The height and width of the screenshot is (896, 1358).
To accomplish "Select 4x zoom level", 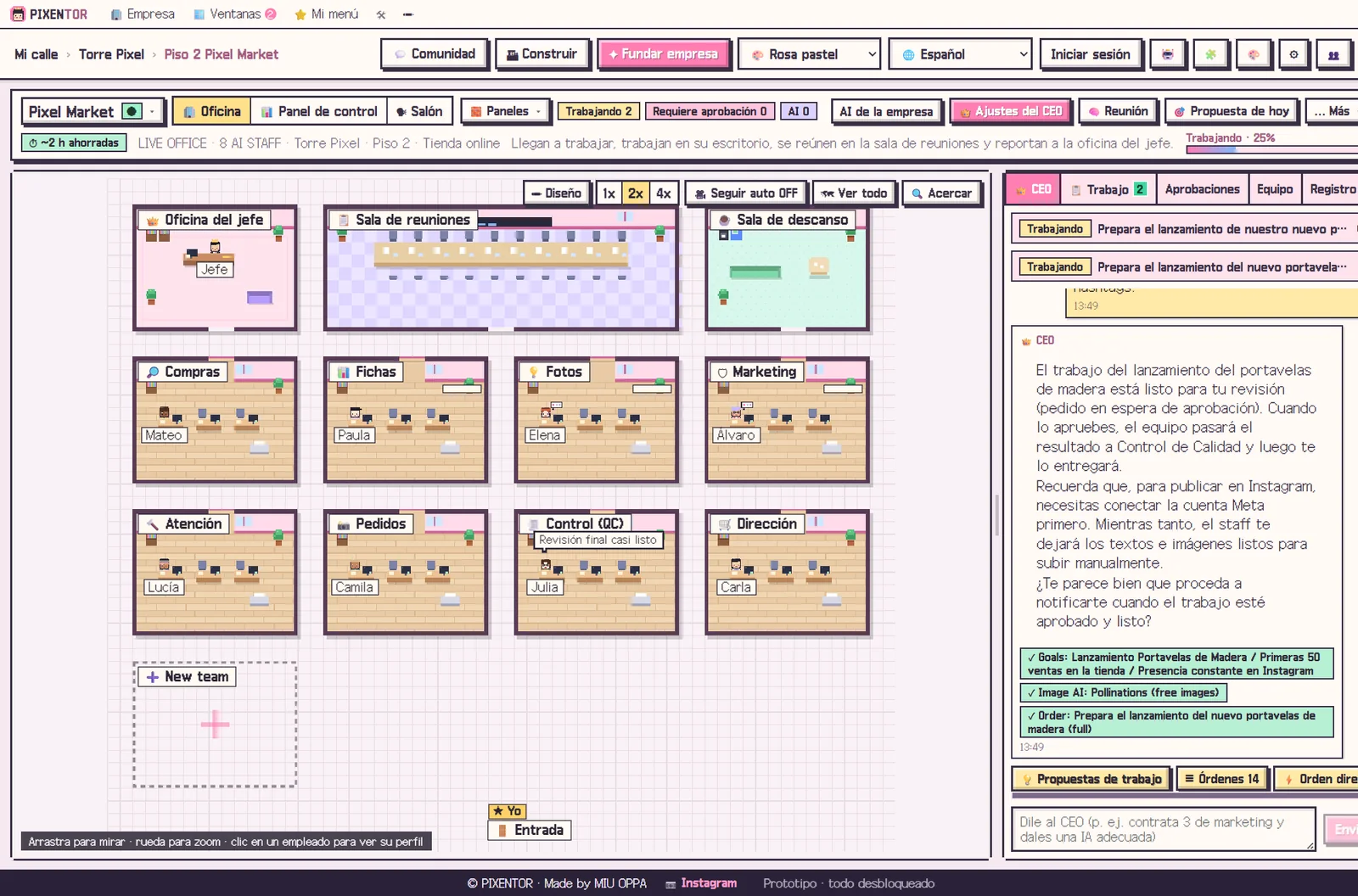I will tap(663, 193).
